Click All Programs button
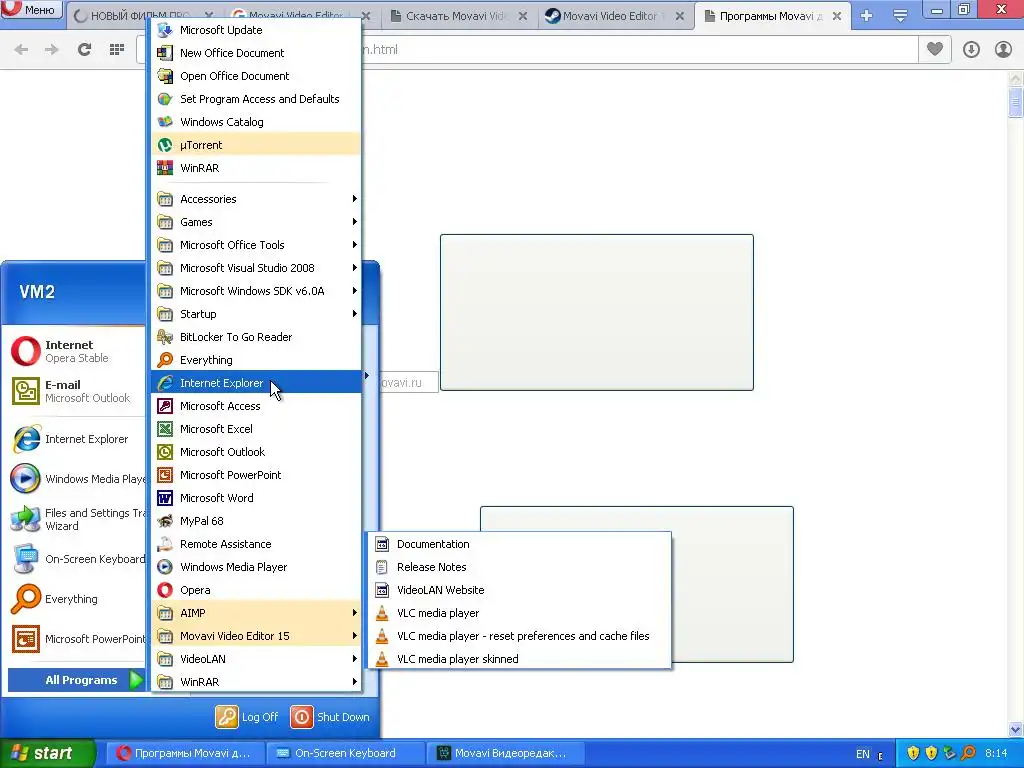Viewport: 1024px width, 768px height. 76,680
